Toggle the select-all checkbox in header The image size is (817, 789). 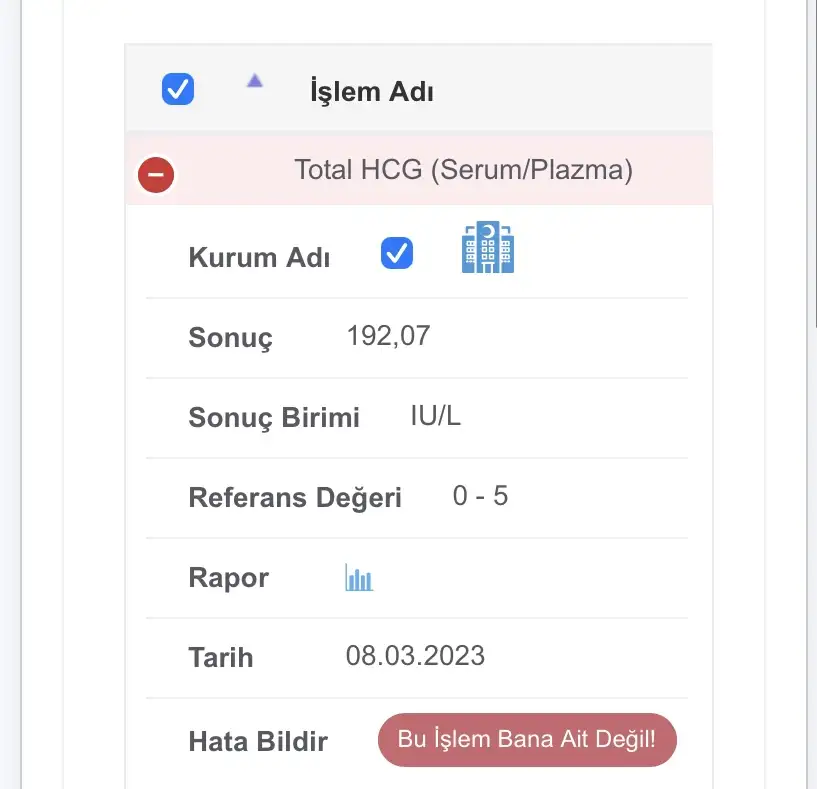(178, 90)
